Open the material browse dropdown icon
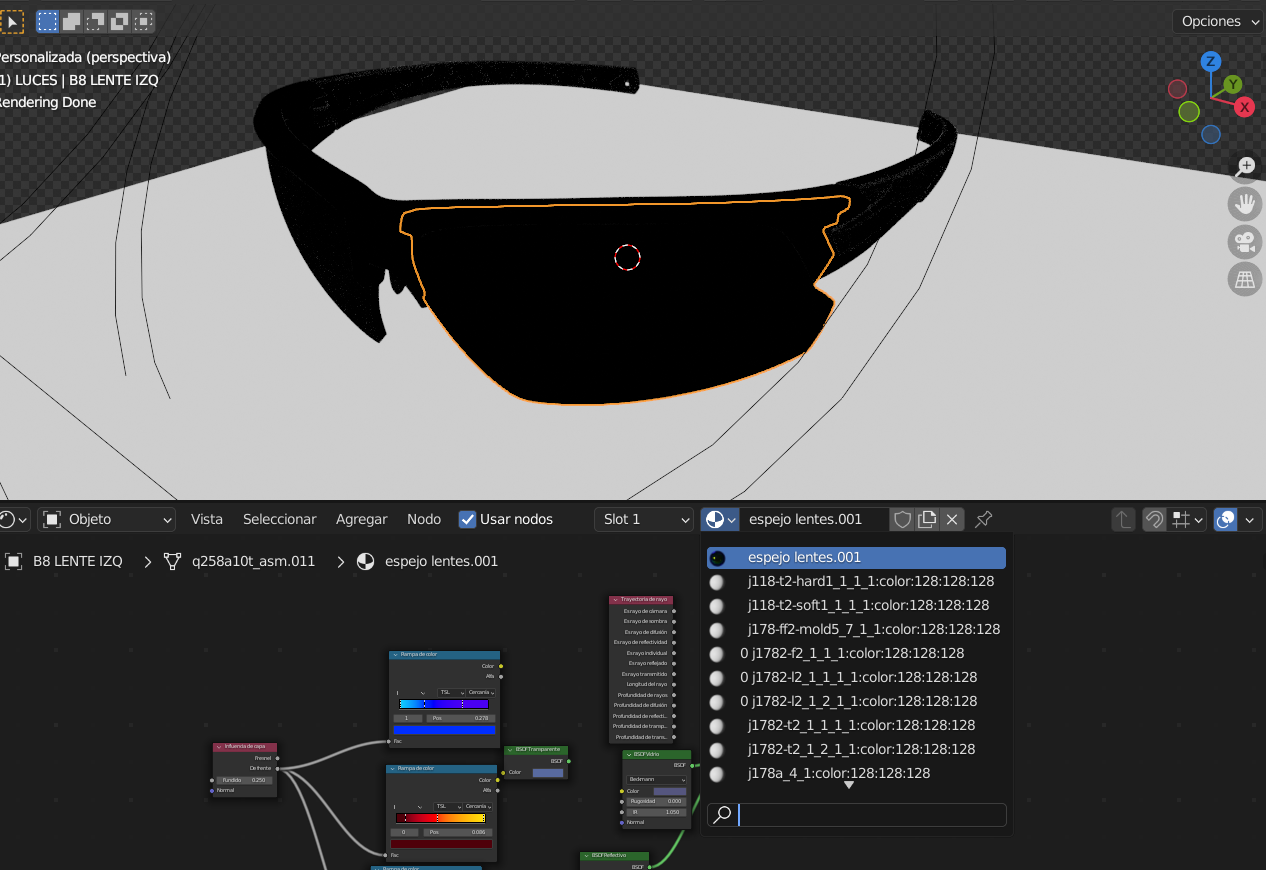 coord(720,519)
